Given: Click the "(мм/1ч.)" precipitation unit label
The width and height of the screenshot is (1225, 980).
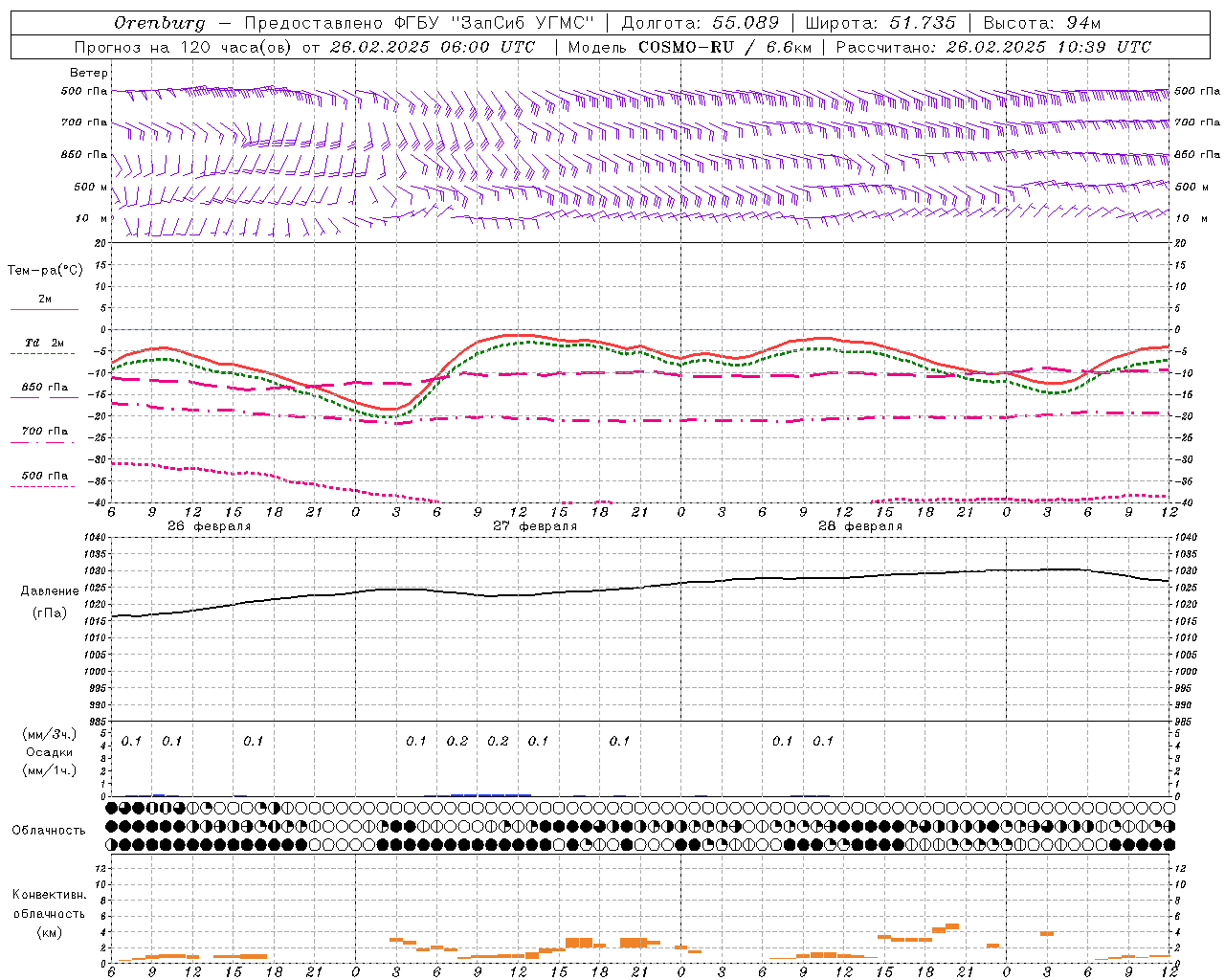Looking at the screenshot, I should [x=50, y=769].
